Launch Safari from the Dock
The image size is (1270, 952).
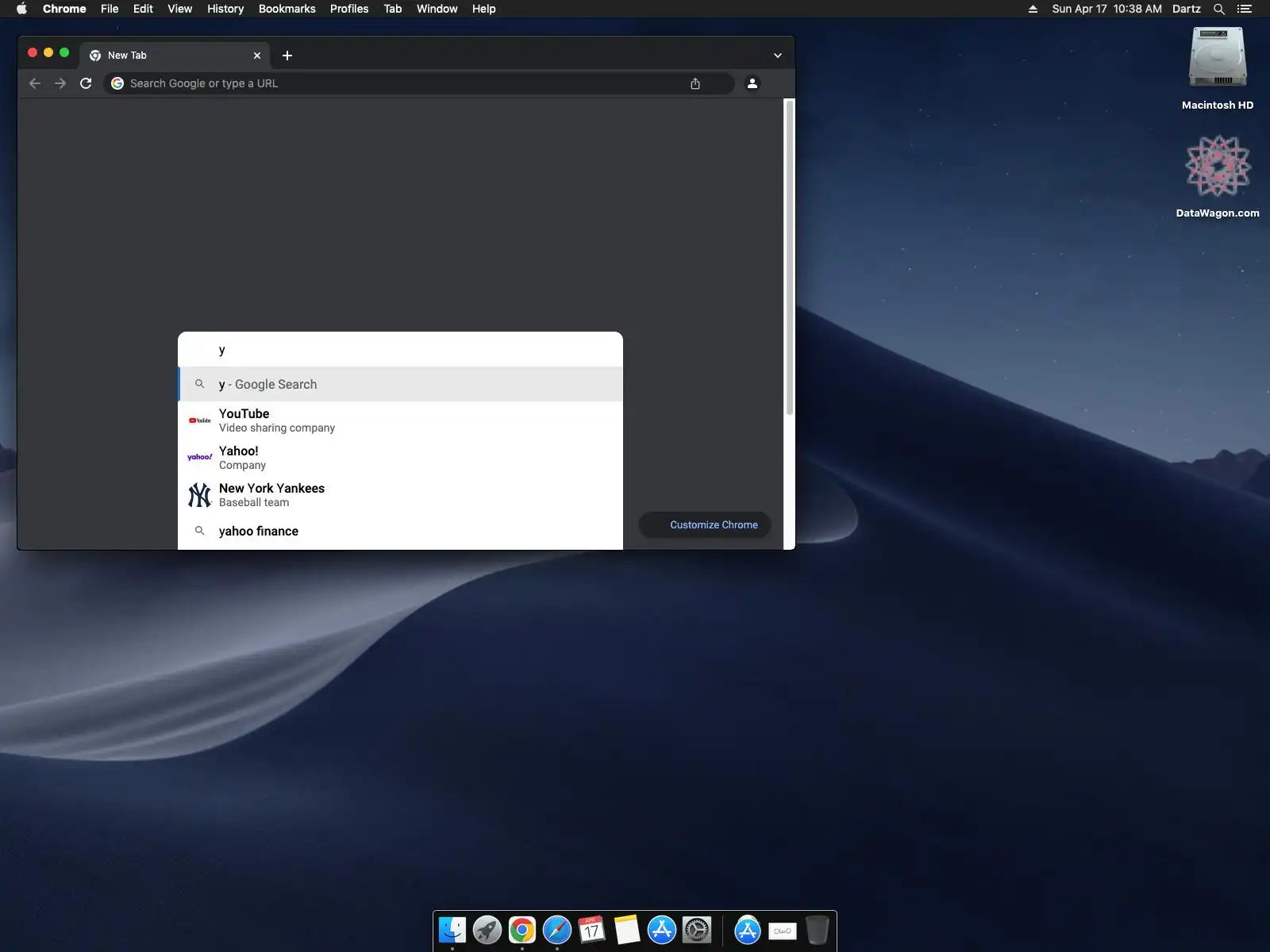[x=557, y=930]
